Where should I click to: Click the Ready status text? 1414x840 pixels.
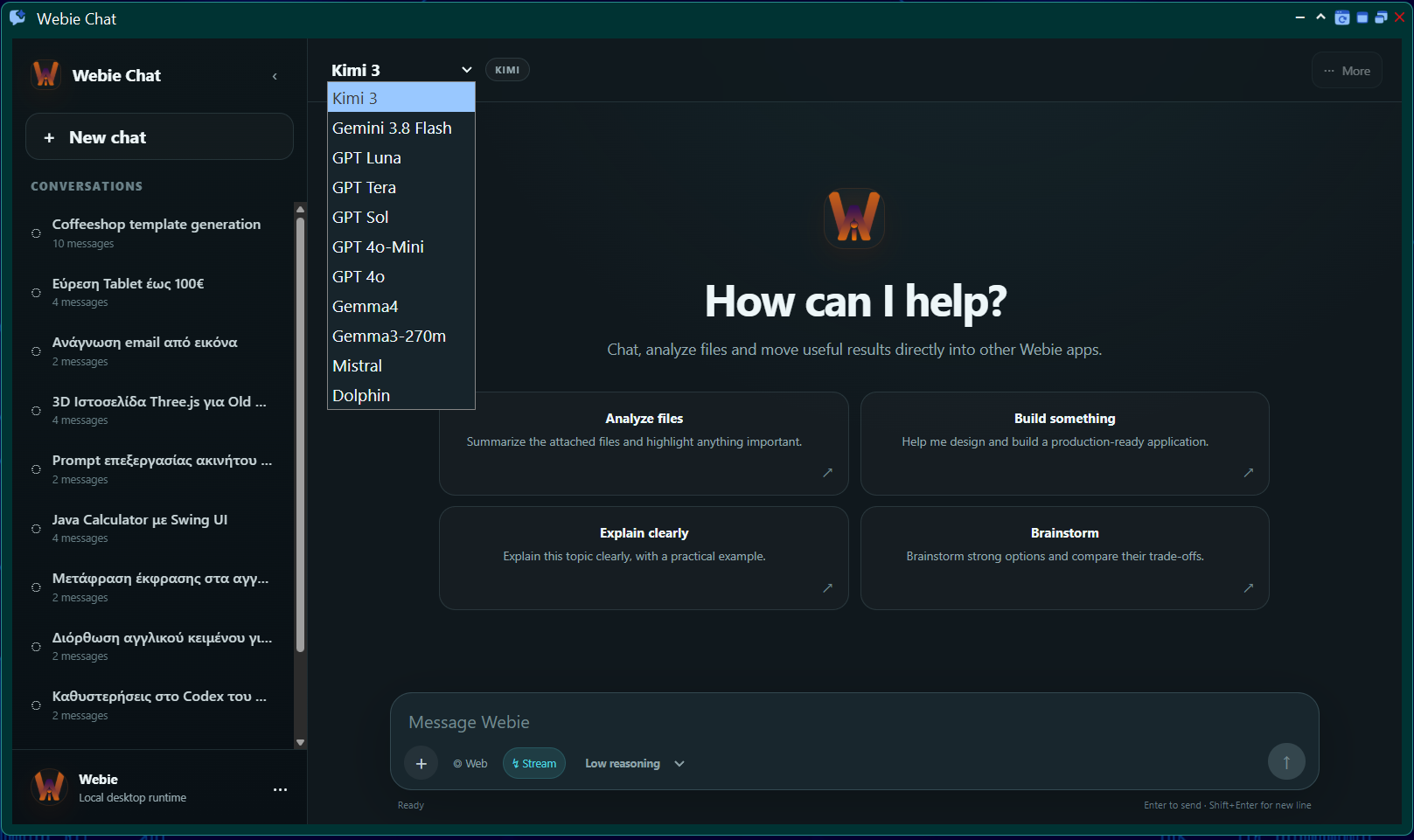(x=411, y=805)
